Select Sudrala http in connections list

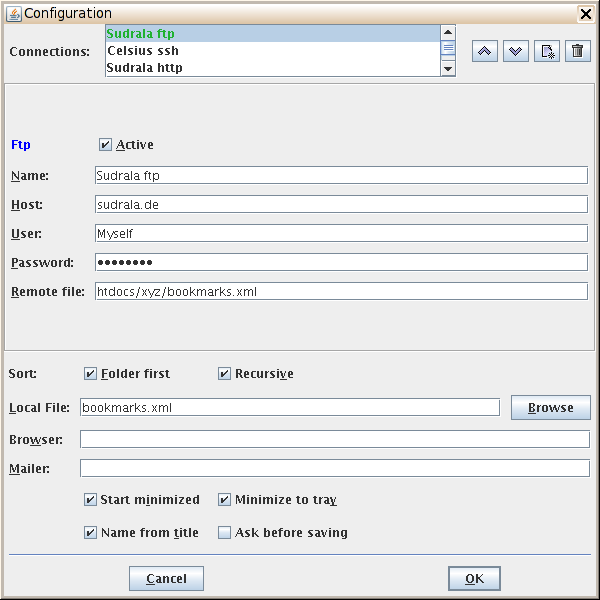[x=144, y=68]
